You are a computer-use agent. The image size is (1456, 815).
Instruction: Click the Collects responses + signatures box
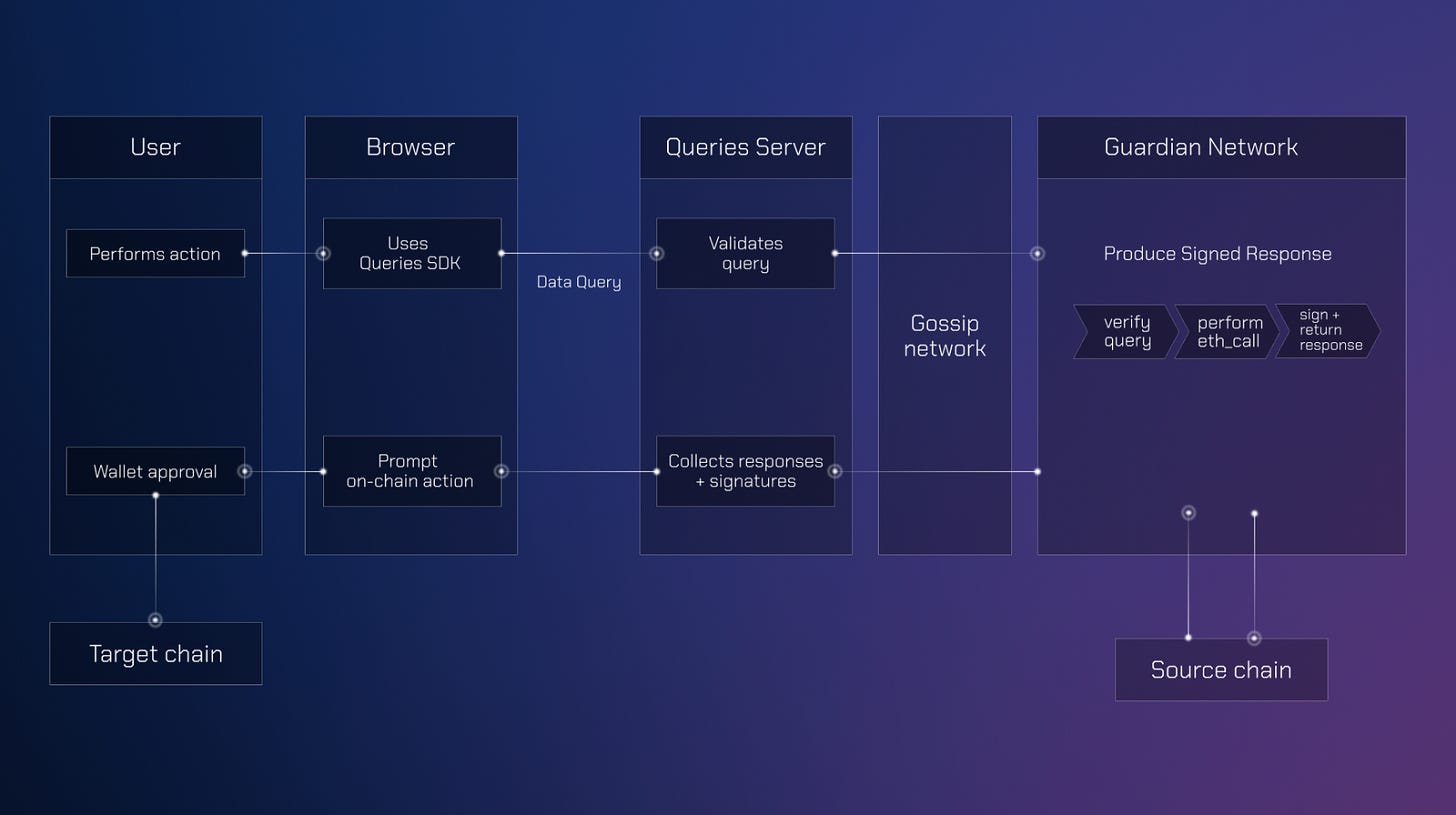point(745,471)
